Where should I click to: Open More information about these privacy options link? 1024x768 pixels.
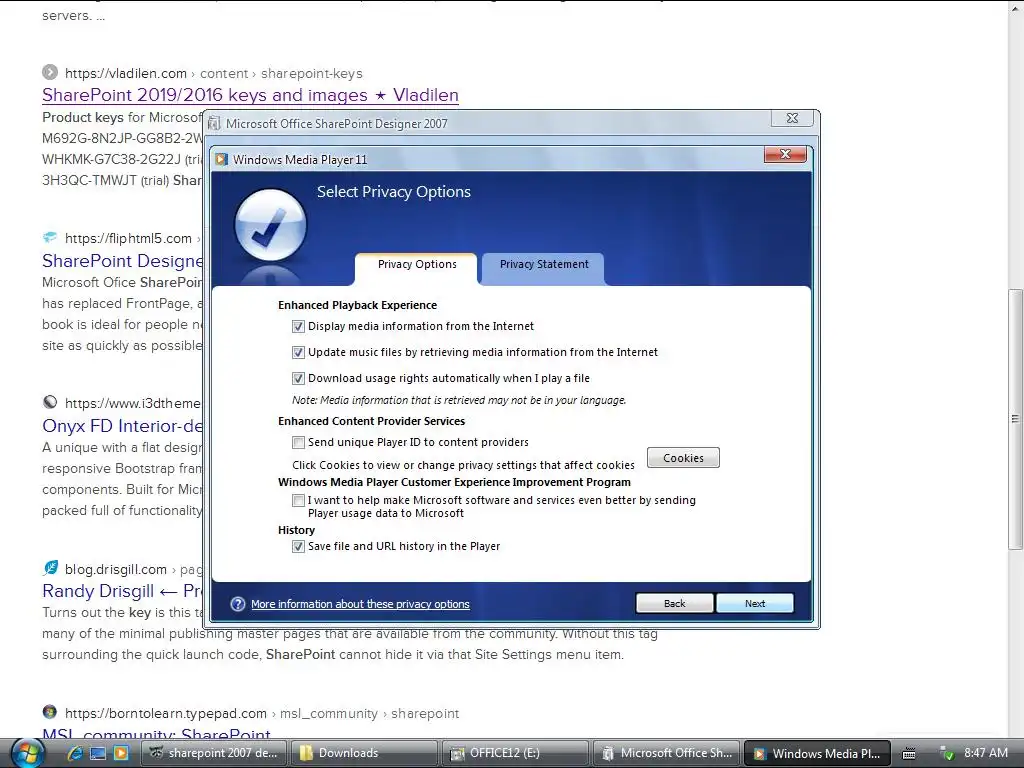click(360, 604)
